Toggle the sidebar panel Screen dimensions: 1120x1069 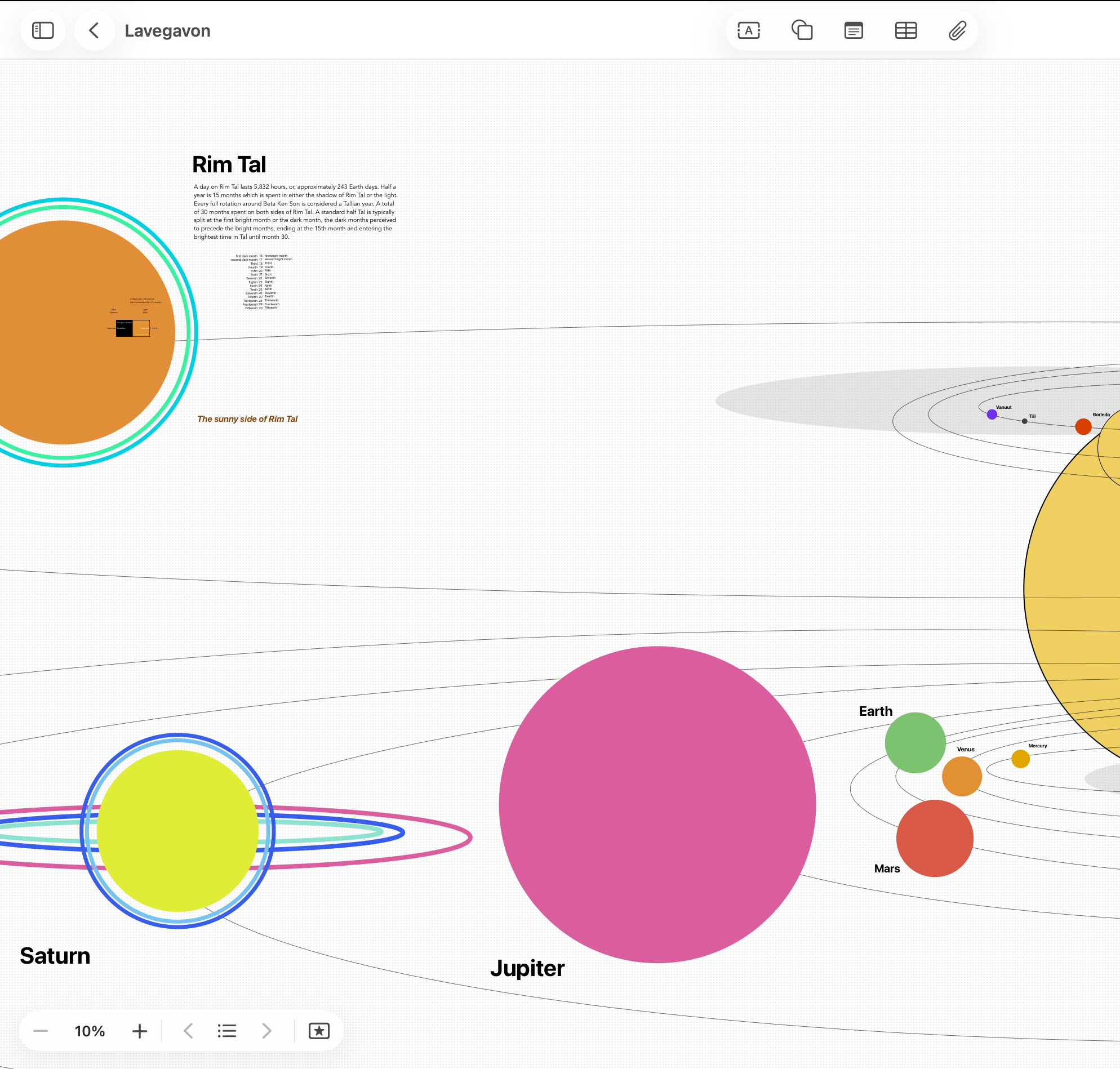pos(43,31)
